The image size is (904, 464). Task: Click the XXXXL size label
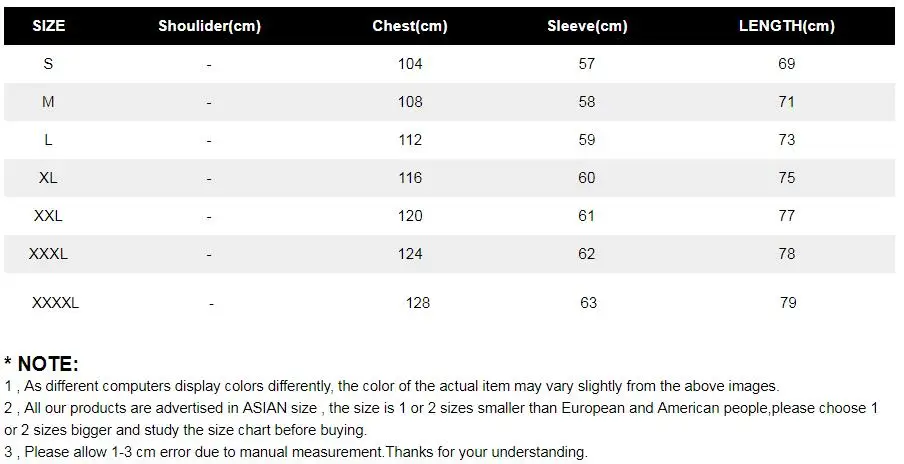click(55, 303)
